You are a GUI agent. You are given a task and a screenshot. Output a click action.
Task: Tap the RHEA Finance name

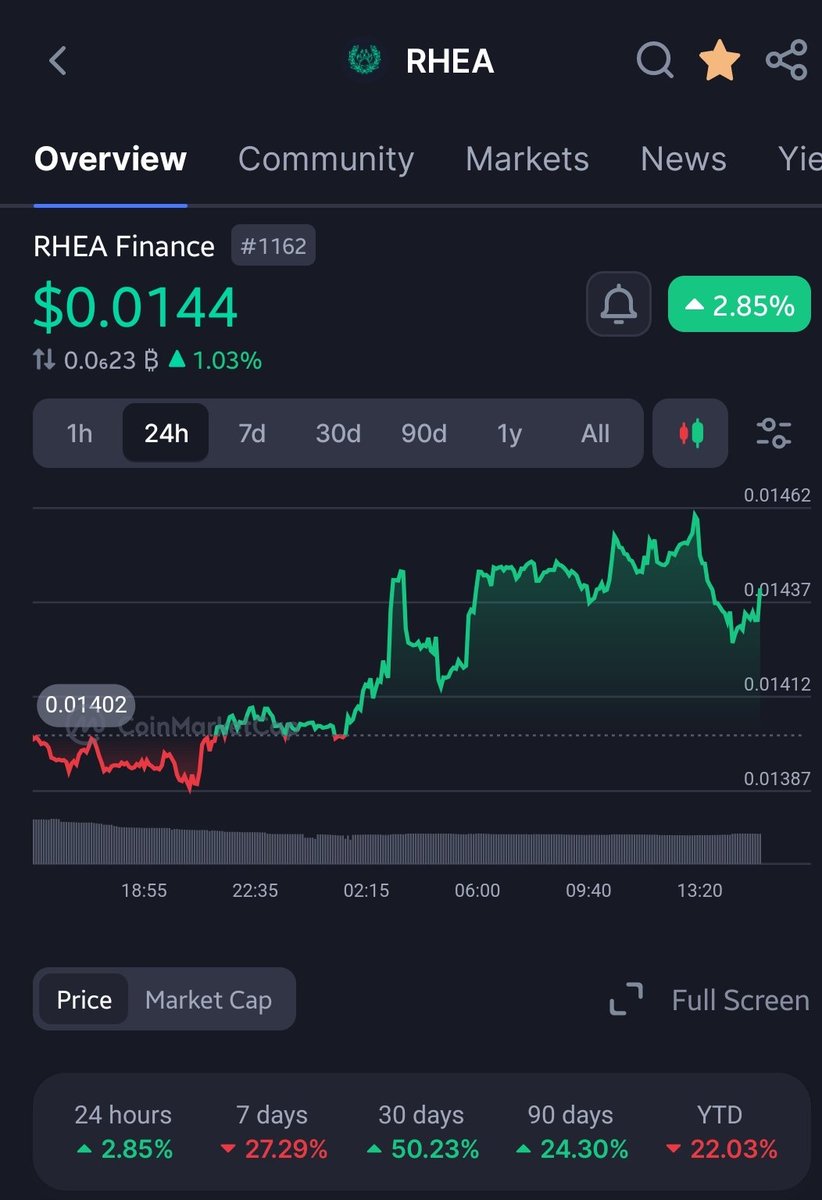pyautogui.click(x=124, y=246)
